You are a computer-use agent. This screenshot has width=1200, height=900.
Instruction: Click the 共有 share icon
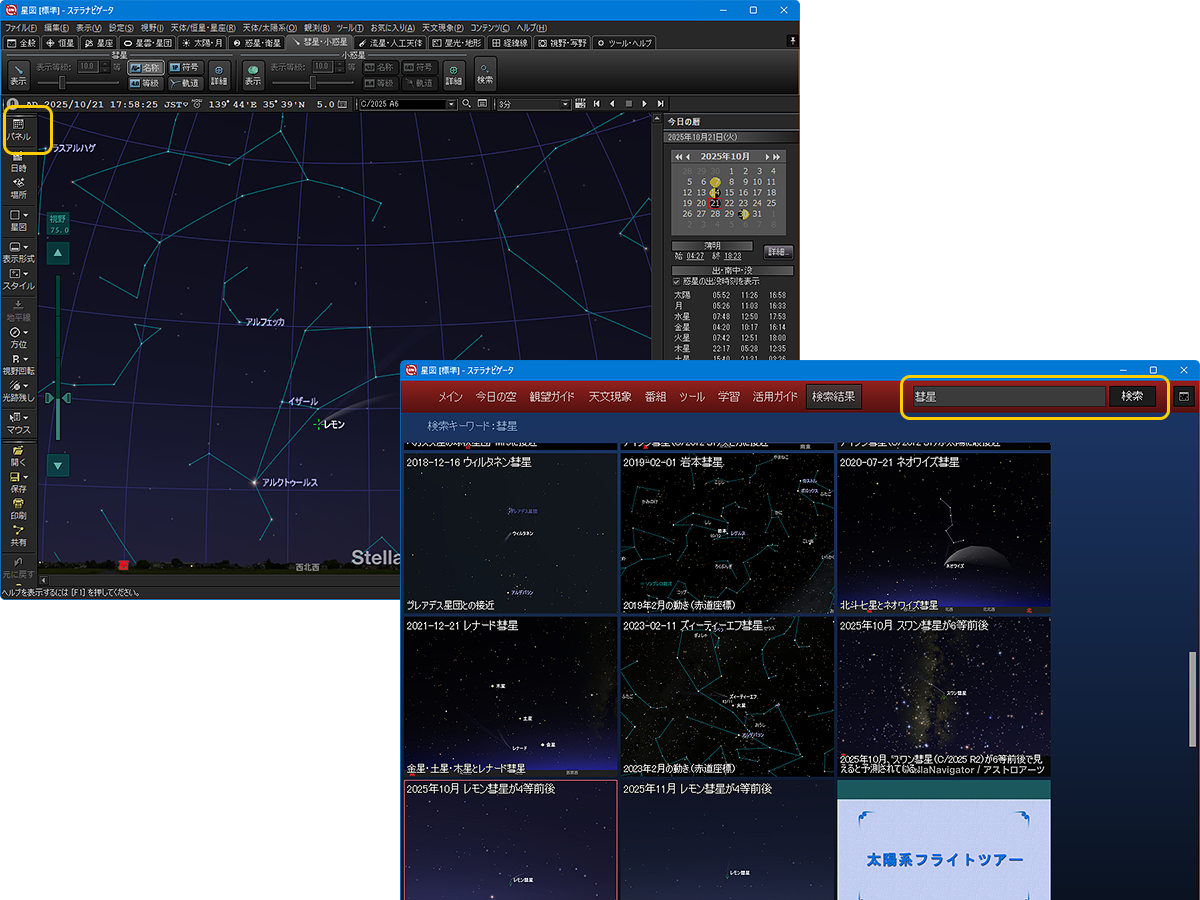[18, 535]
